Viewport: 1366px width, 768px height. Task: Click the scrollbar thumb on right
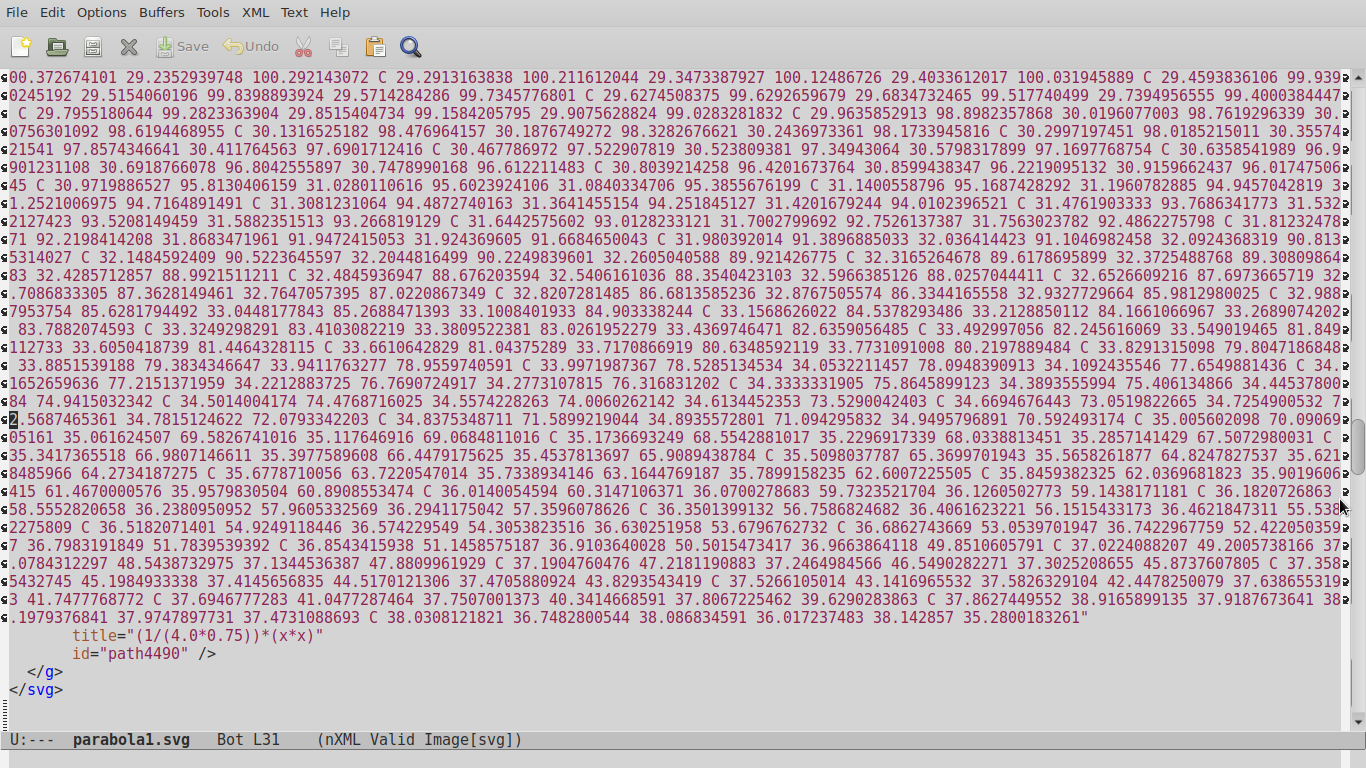click(x=1358, y=447)
